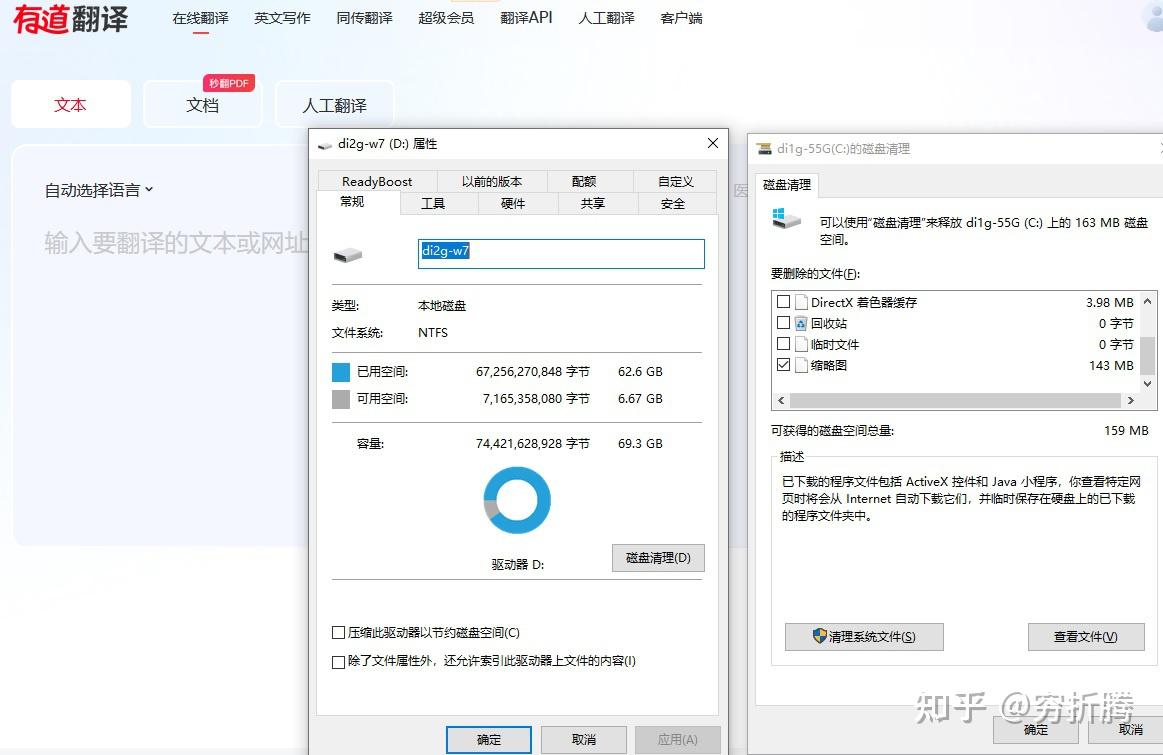Click the blue 已用空间 color square
Image resolution: width=1163 pixels, height=755 pixels.
tap(340, 372)
